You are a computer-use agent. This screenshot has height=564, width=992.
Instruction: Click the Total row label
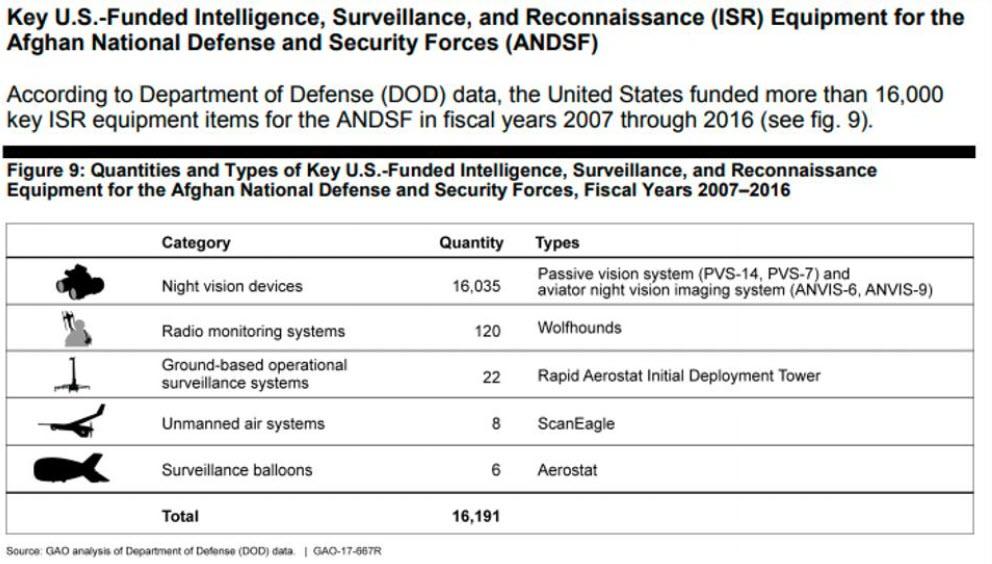[x=180, y=516]
